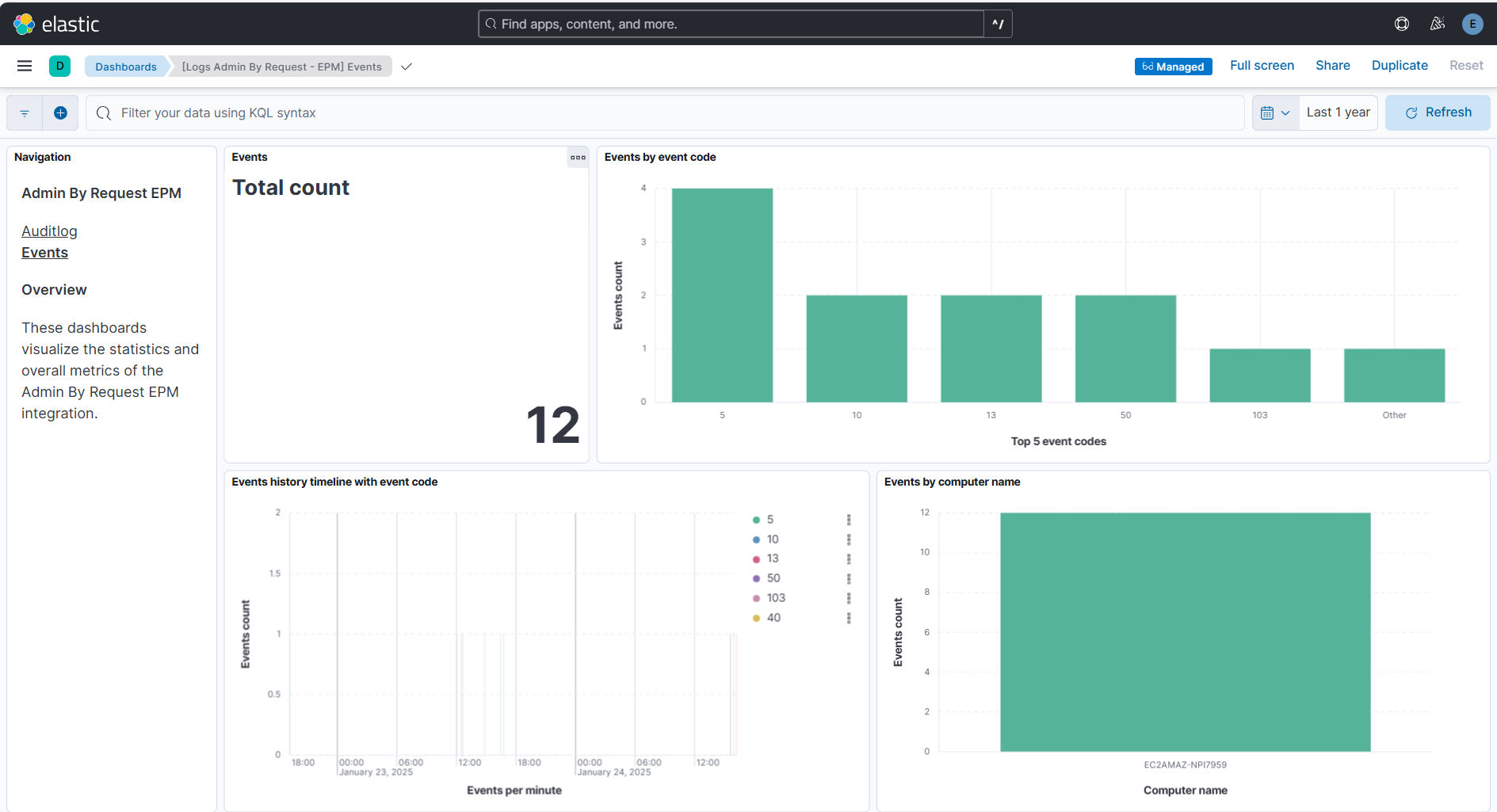Open the dashboard title checkmark dropdown
This screenshot has height=812, width=1497.
(407, 67)
